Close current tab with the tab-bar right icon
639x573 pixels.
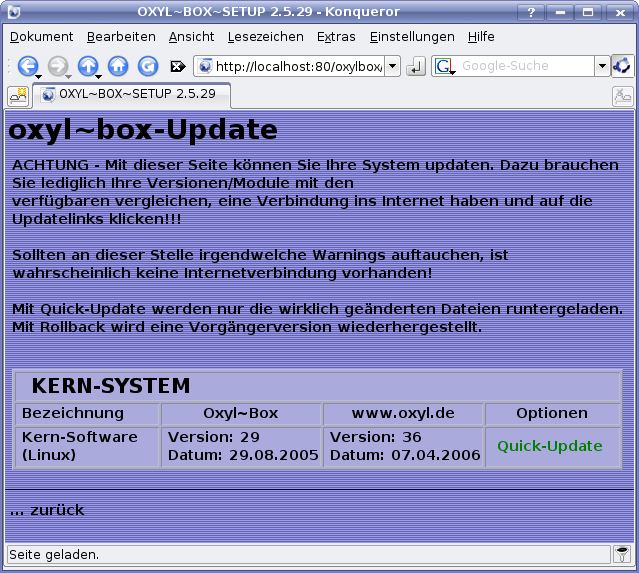[x=622, y=97]
